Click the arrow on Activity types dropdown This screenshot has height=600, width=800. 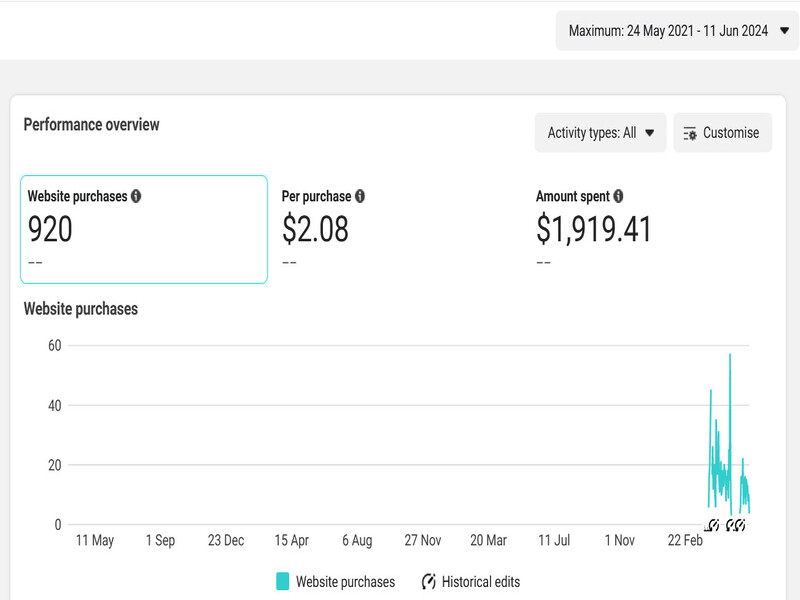(x=649, y=133)
